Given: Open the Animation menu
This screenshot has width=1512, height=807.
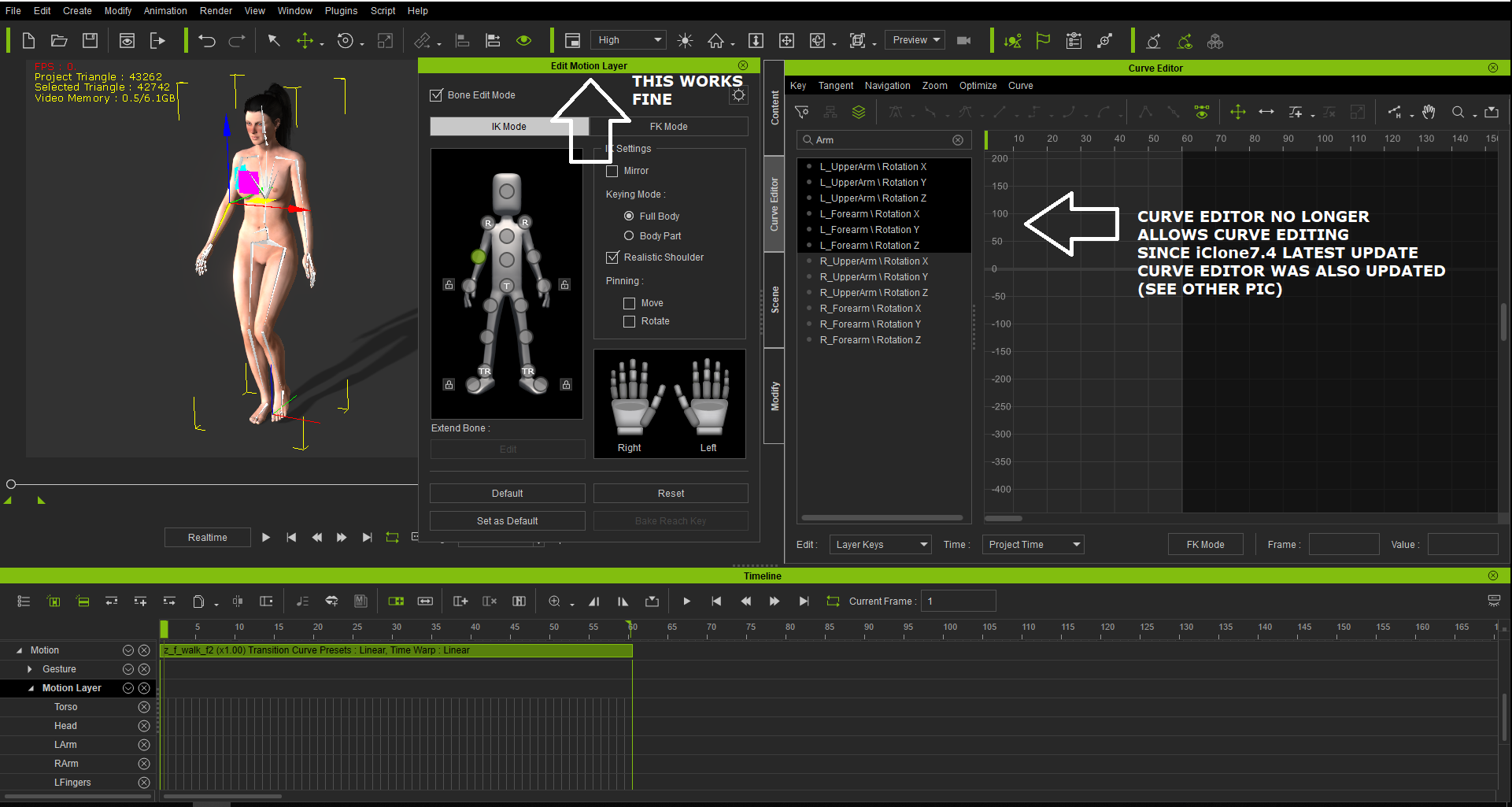Looking at the screenshot, I should pos(165,11).
